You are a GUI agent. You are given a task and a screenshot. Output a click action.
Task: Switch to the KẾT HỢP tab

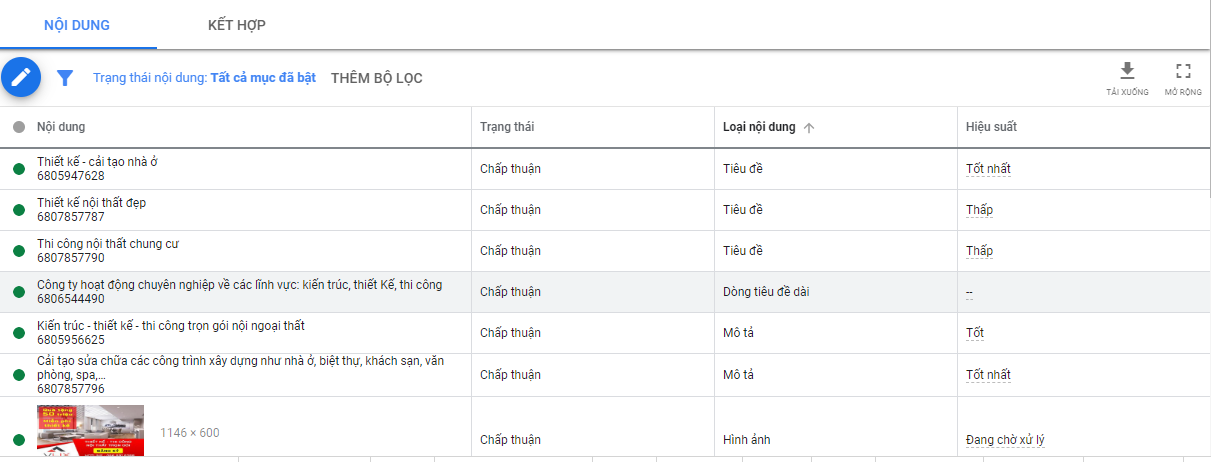click(237, 25)
